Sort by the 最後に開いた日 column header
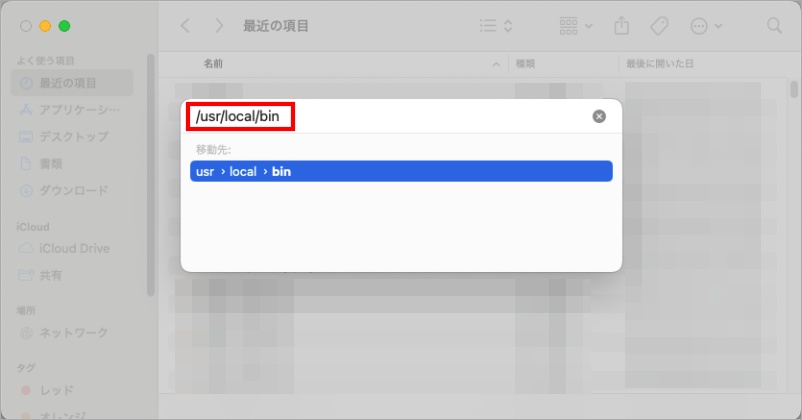The image size is (802, 420). 660,63
